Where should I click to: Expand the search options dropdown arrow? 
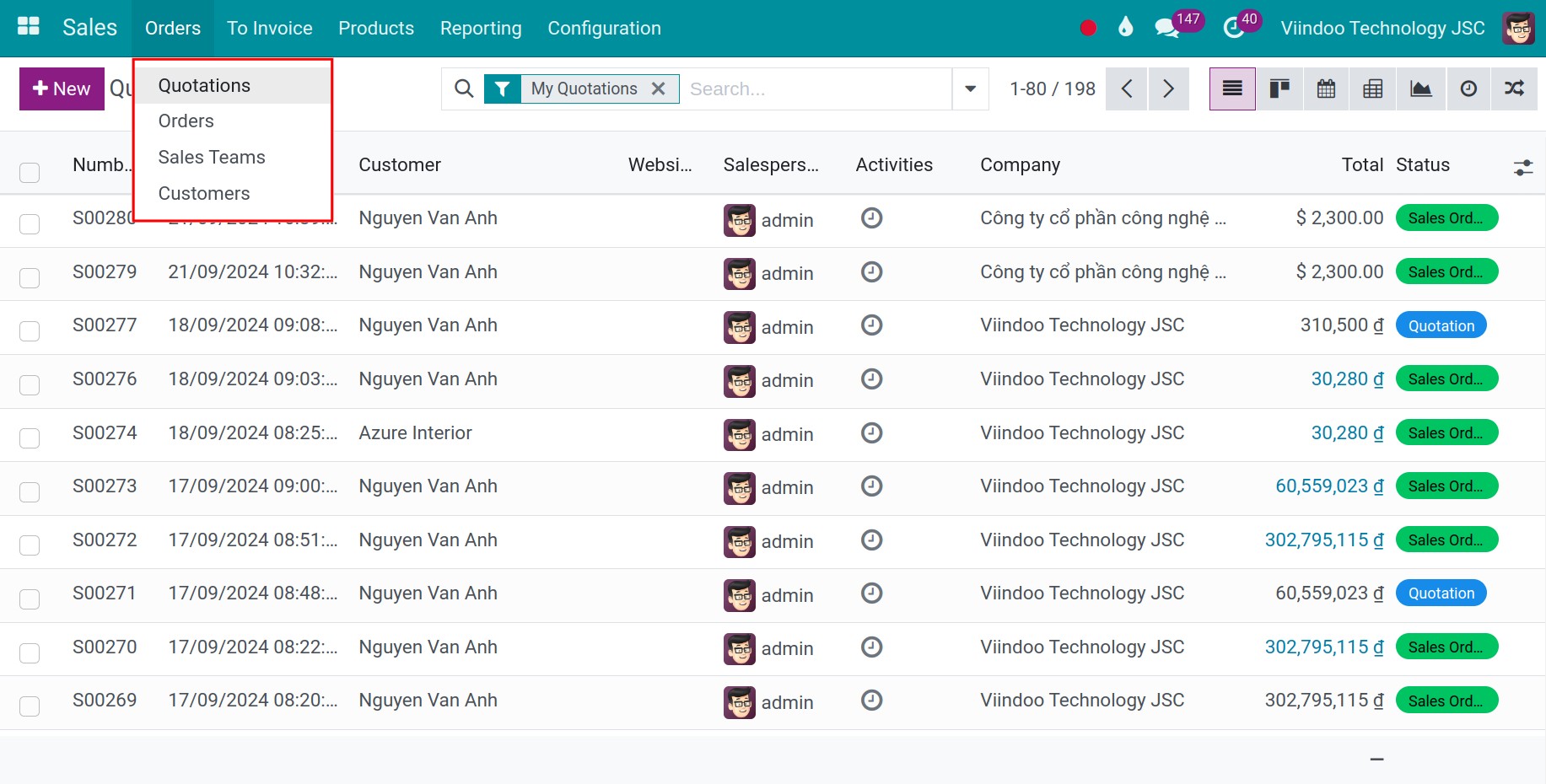(x=970, y=89)
